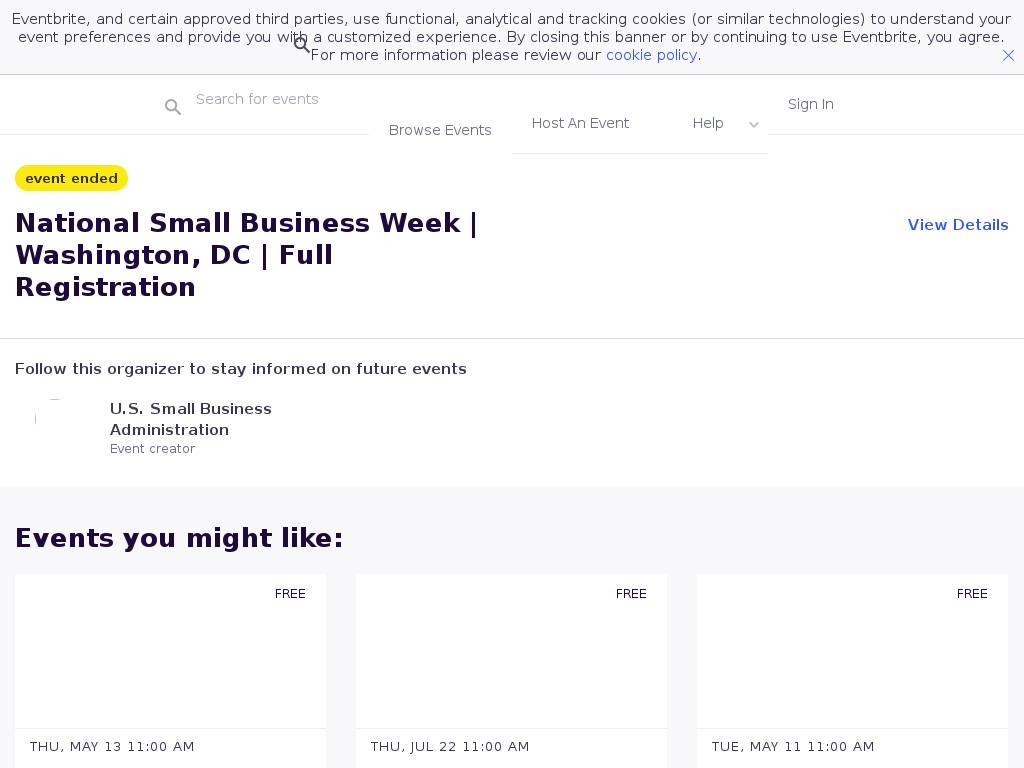Click the organizer avatar beside Event creator
Viewport: 1024px width, 768px height.
point(55,419)
